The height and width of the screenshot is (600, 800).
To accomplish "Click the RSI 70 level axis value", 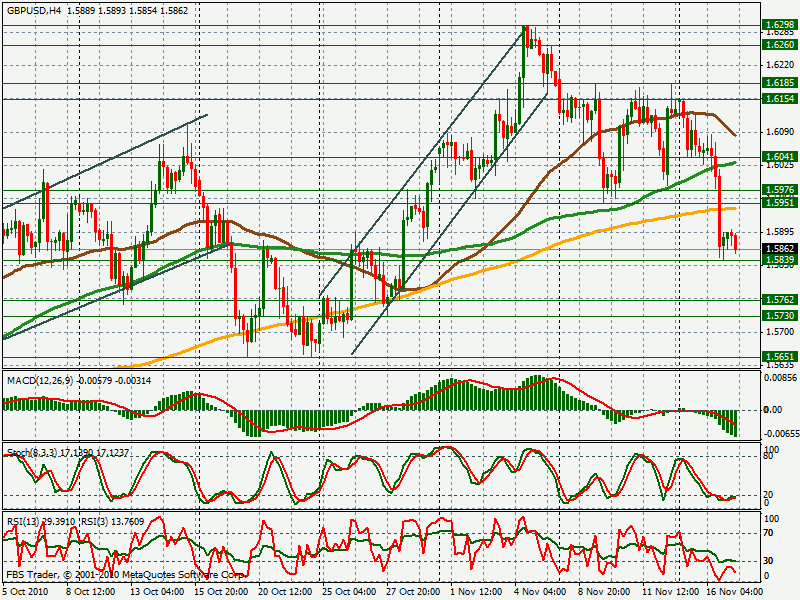I will click(x=768, y=533).
